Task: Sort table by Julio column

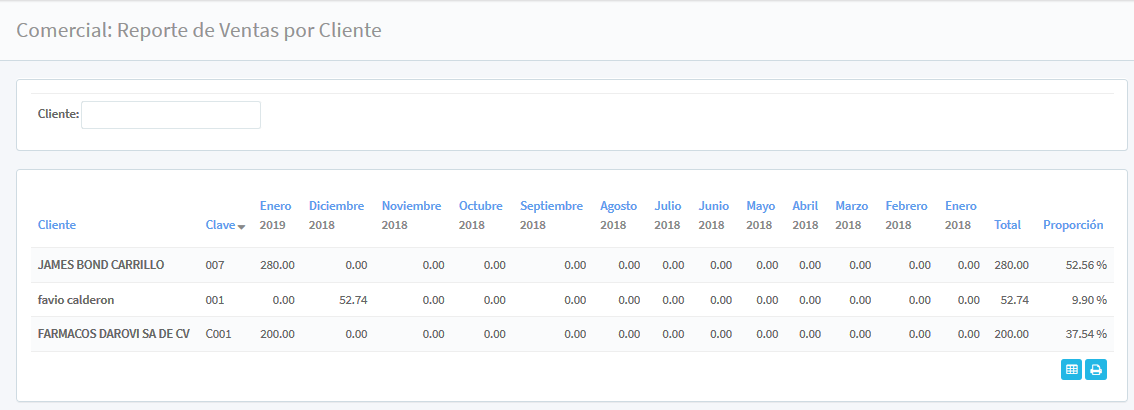Action: [667, 206]
